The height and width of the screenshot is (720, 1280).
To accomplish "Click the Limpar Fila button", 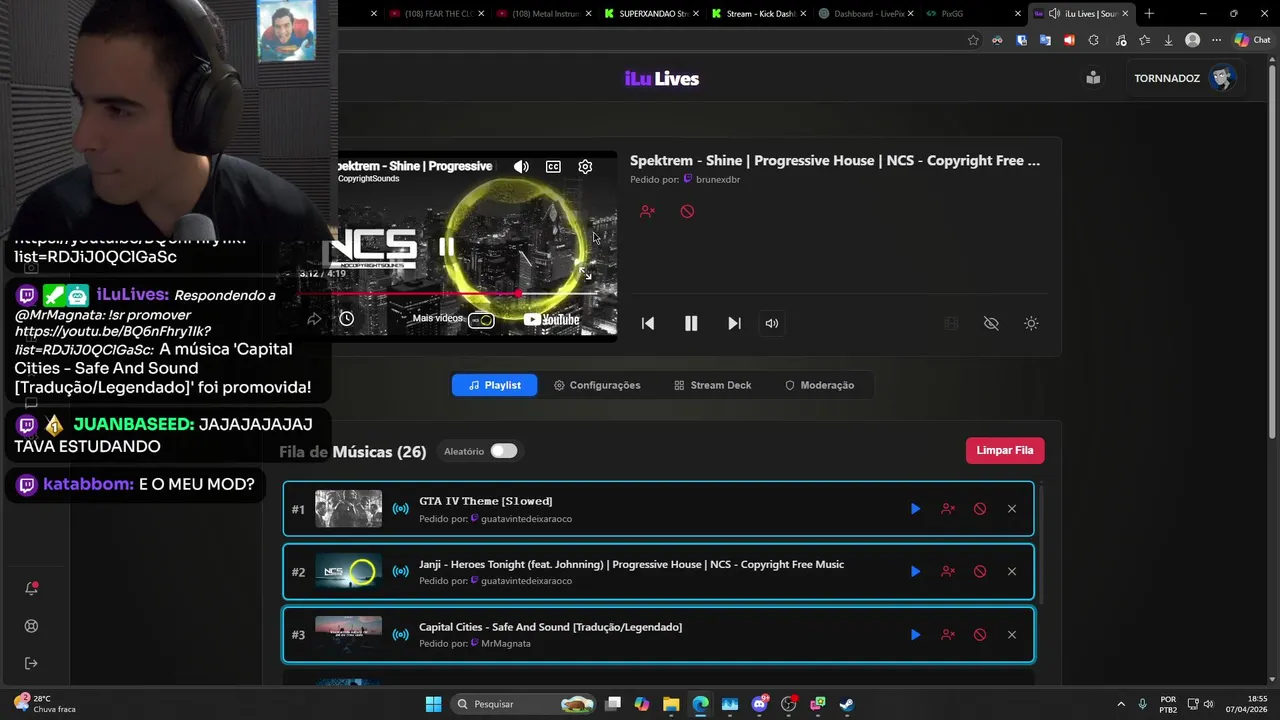I will [x=1005, y=450].
